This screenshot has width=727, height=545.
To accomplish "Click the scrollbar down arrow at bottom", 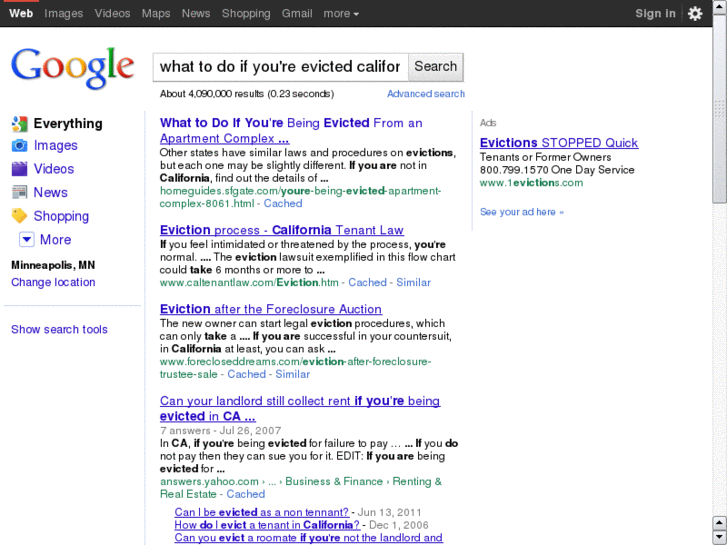I will (x=719, y=538).
